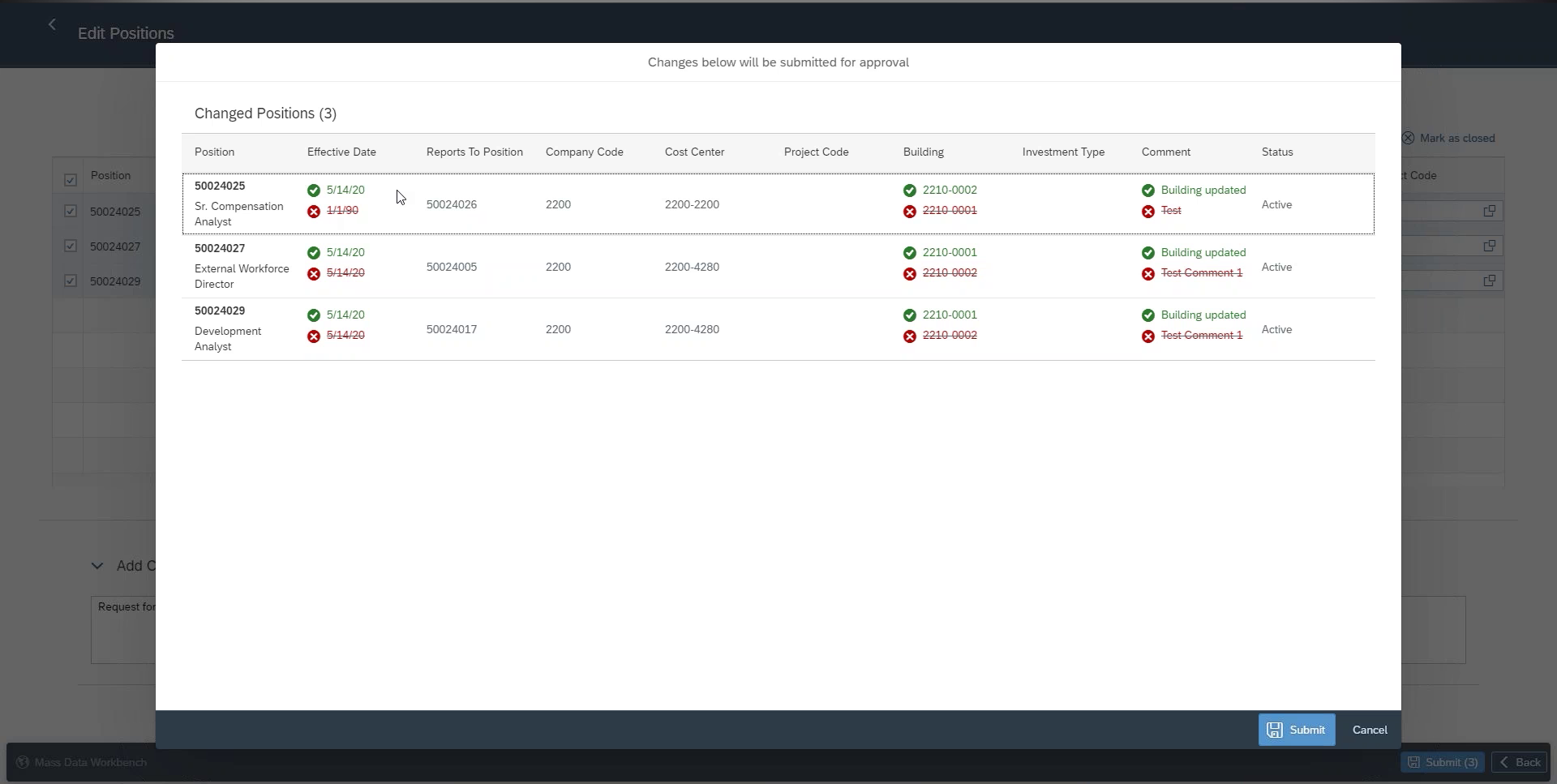The image size is (1557, 784).
Task: Click red X icon beside struck-through 1/1/90 date
Action: click(x=314, y=212)
